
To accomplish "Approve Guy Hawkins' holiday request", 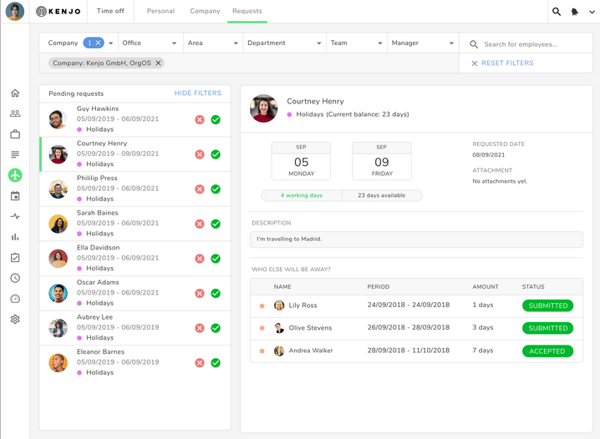I will [216, 120].
